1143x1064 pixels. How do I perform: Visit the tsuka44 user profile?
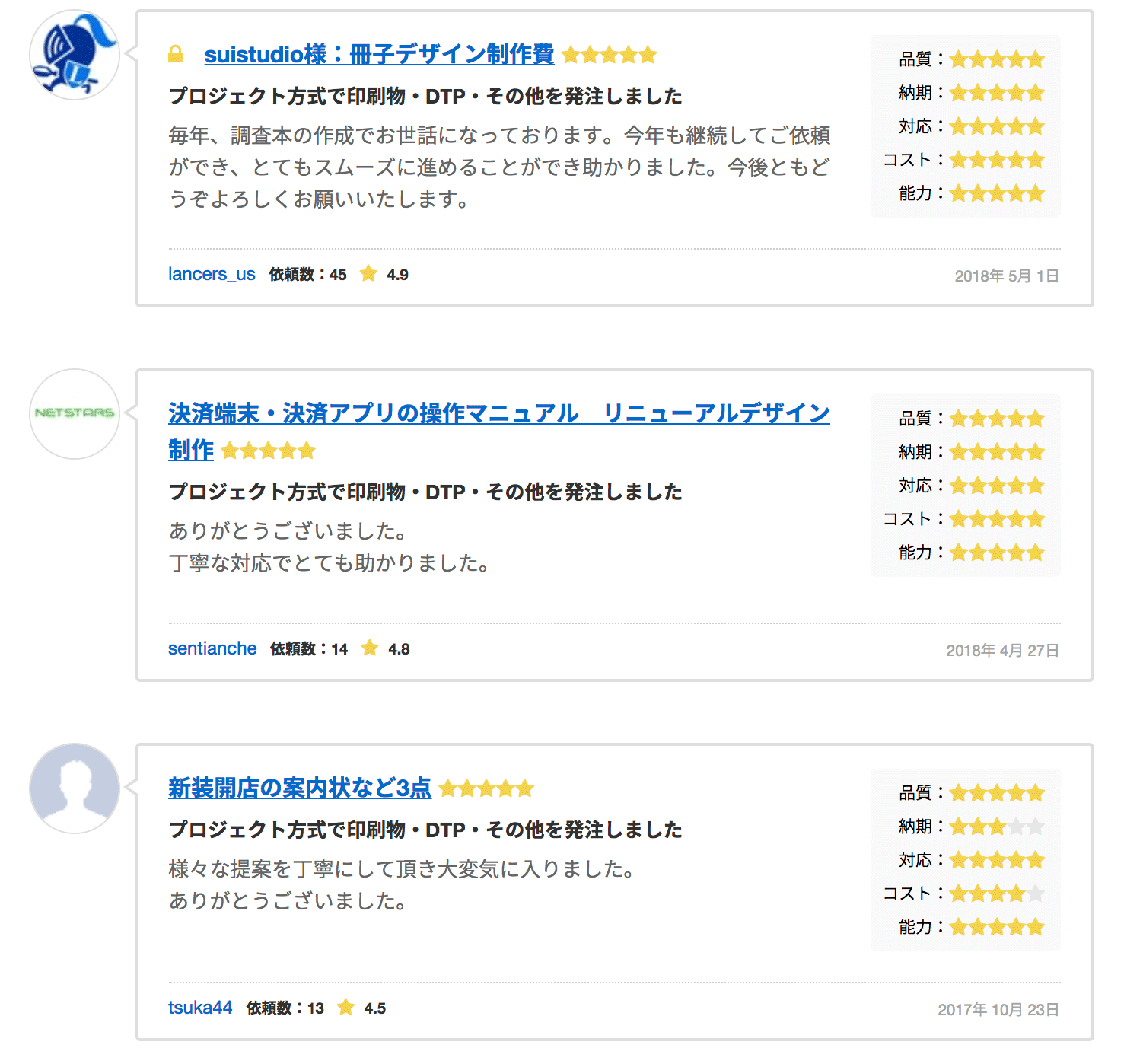click(200, 1008)
